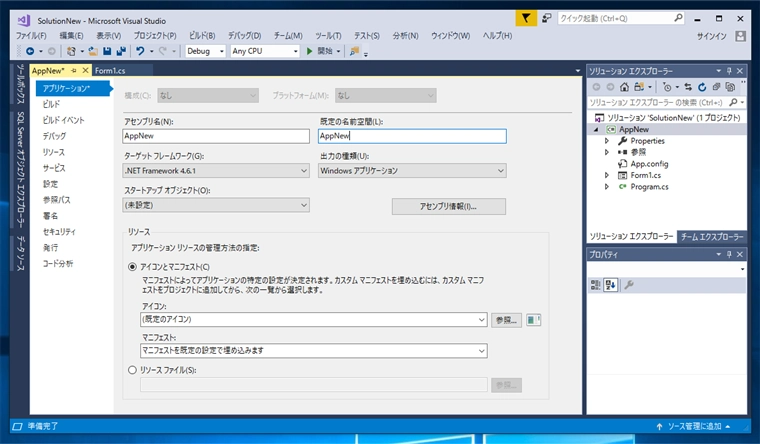Click the New Project toolbar icon
The image size is (760, 444).
coord(71,51)
